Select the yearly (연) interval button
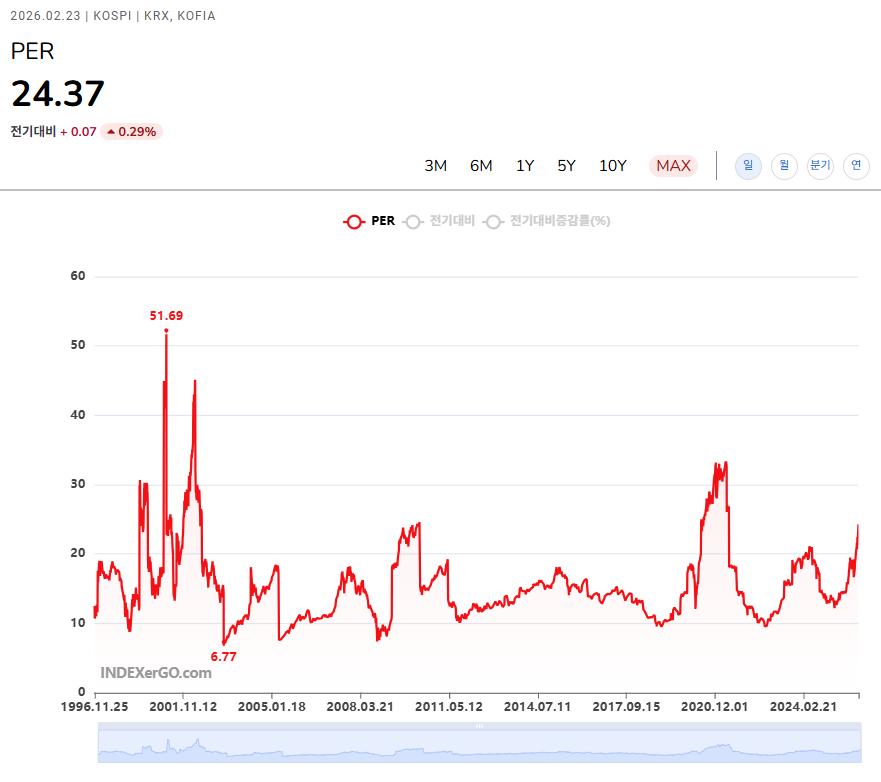Image resolution: width=881 pixels, height=782 pixels. (856, 166)
